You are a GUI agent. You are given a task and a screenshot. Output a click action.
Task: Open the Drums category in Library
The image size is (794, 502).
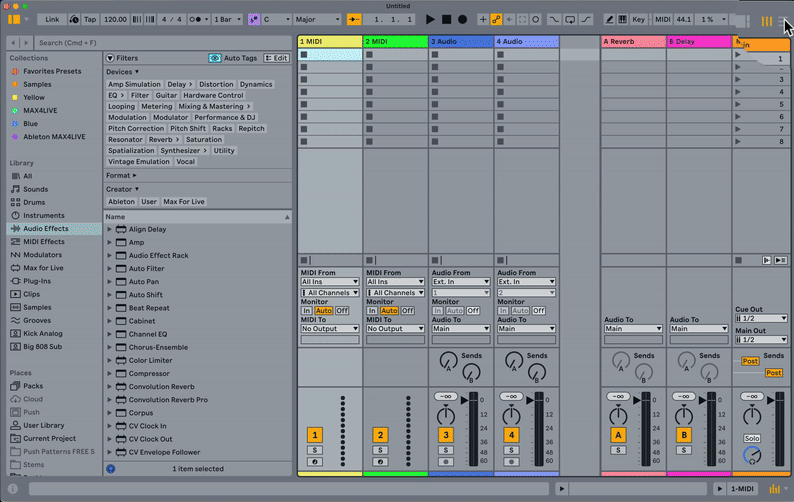pos(35,202)
